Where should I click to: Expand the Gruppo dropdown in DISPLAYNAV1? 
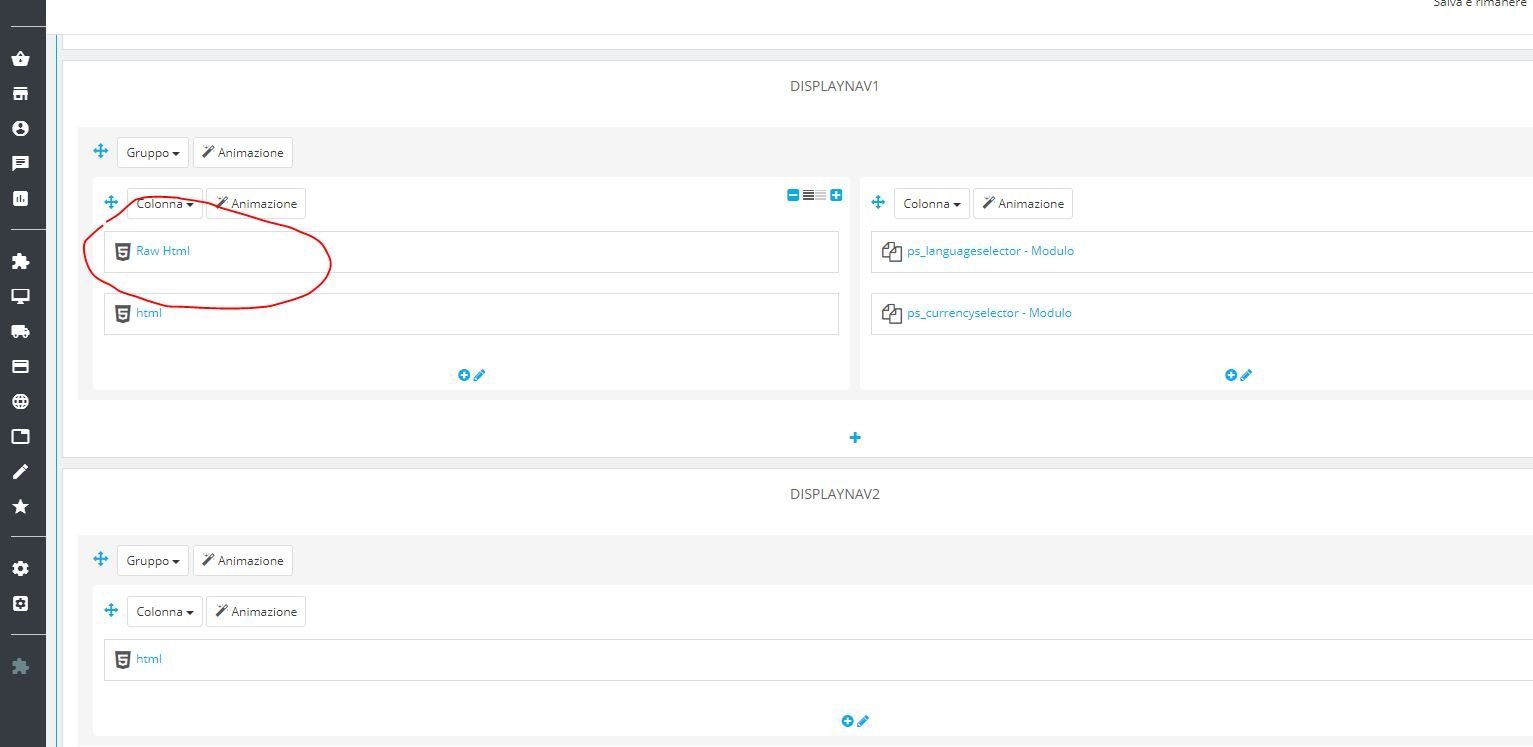coord(153,153)
